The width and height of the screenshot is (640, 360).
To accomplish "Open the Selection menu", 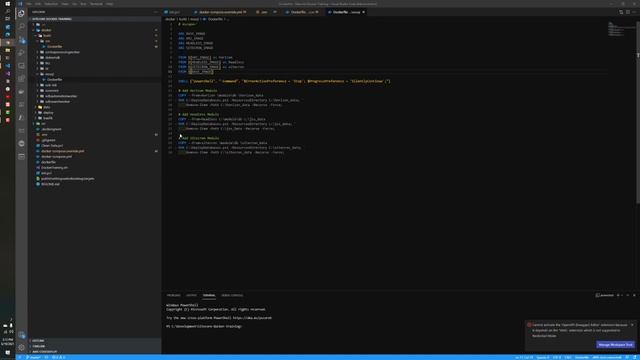I will [51, 4].
